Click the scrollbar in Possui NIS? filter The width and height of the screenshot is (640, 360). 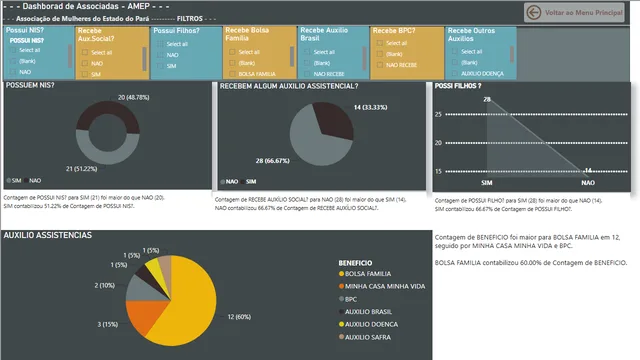[x=70, y=56]
